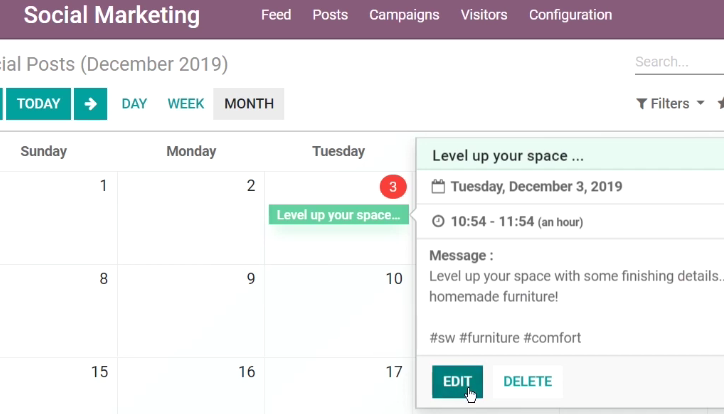Select the MONTH view

click(x=249, y=104)
